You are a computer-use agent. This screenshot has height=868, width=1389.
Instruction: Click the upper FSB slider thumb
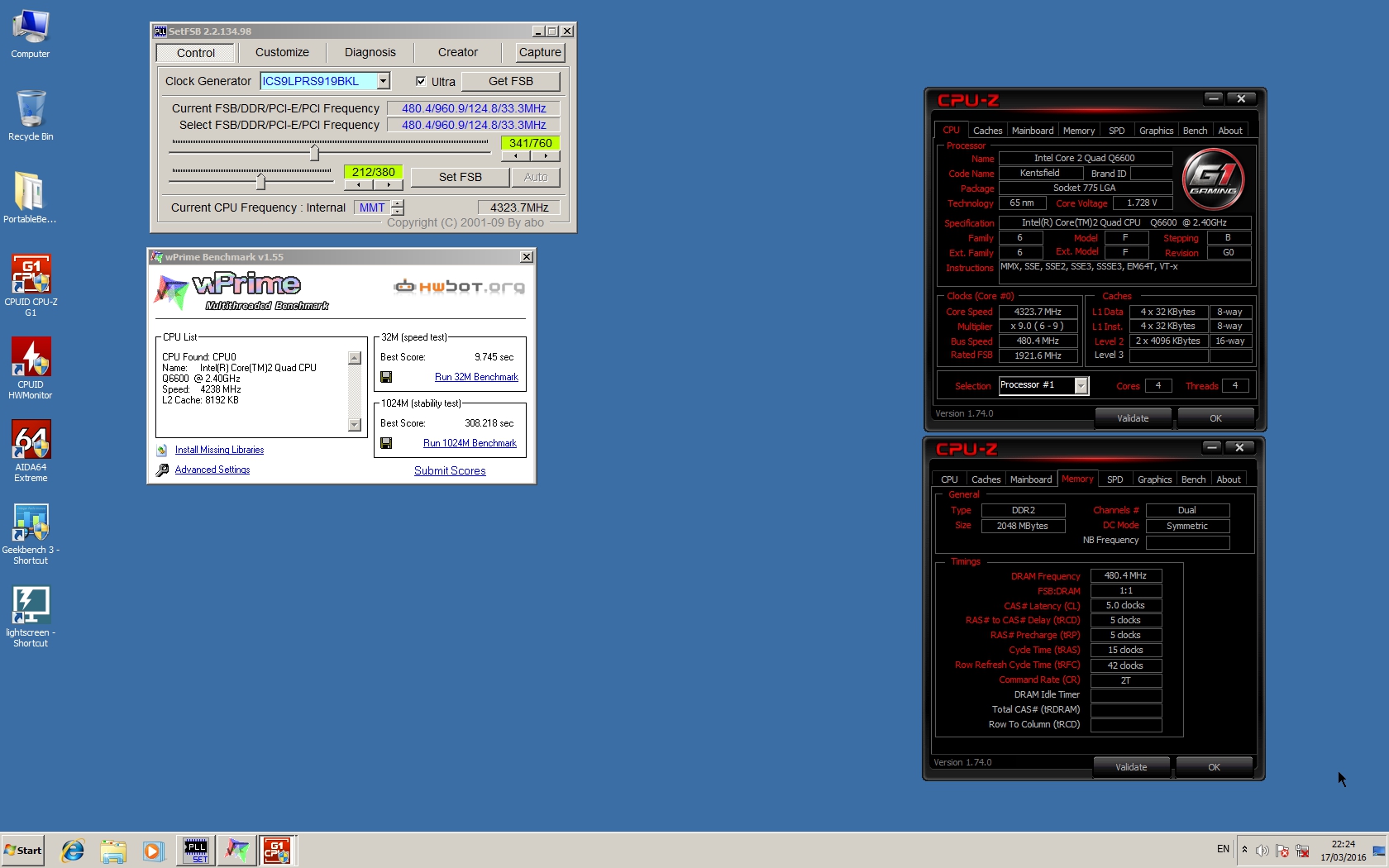pyautogui.click(x=314, y=152)
